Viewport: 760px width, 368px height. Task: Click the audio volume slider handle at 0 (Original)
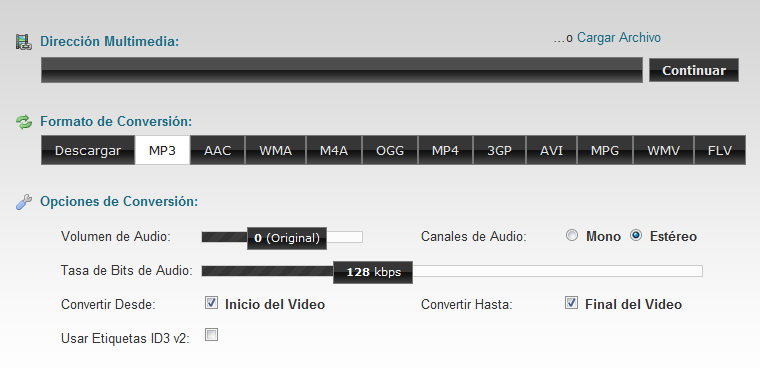tap(287, 238)
